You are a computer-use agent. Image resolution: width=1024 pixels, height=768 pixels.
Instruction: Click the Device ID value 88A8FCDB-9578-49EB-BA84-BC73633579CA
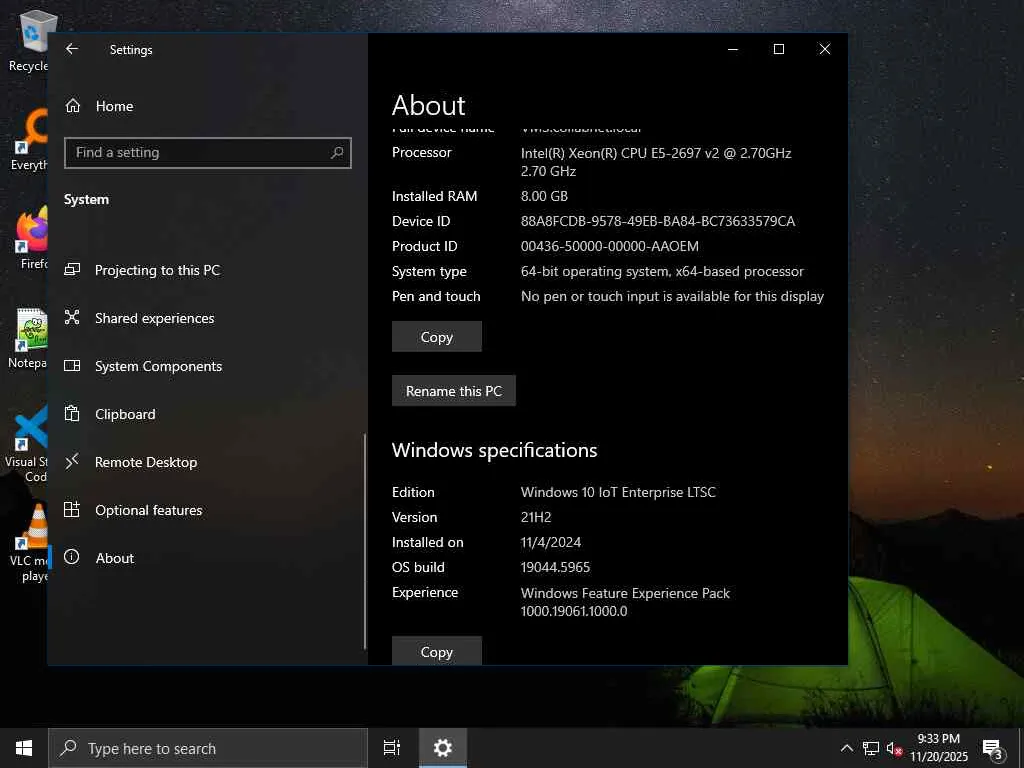click(658, 221)
